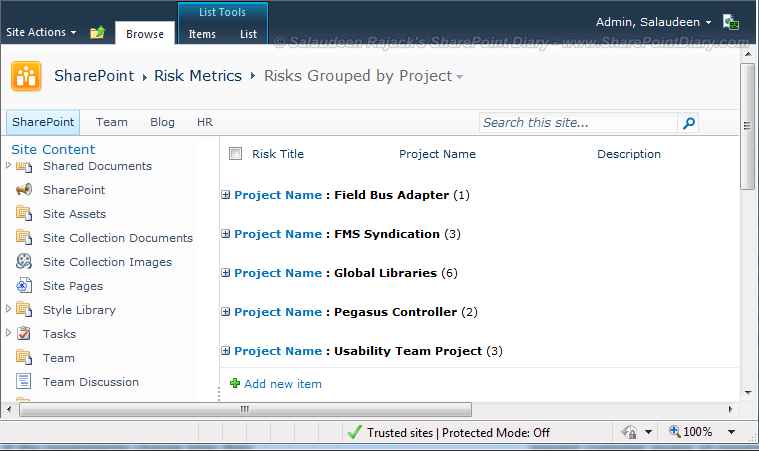
Task: Click in the Search this site field
Action: click(578, 123)
